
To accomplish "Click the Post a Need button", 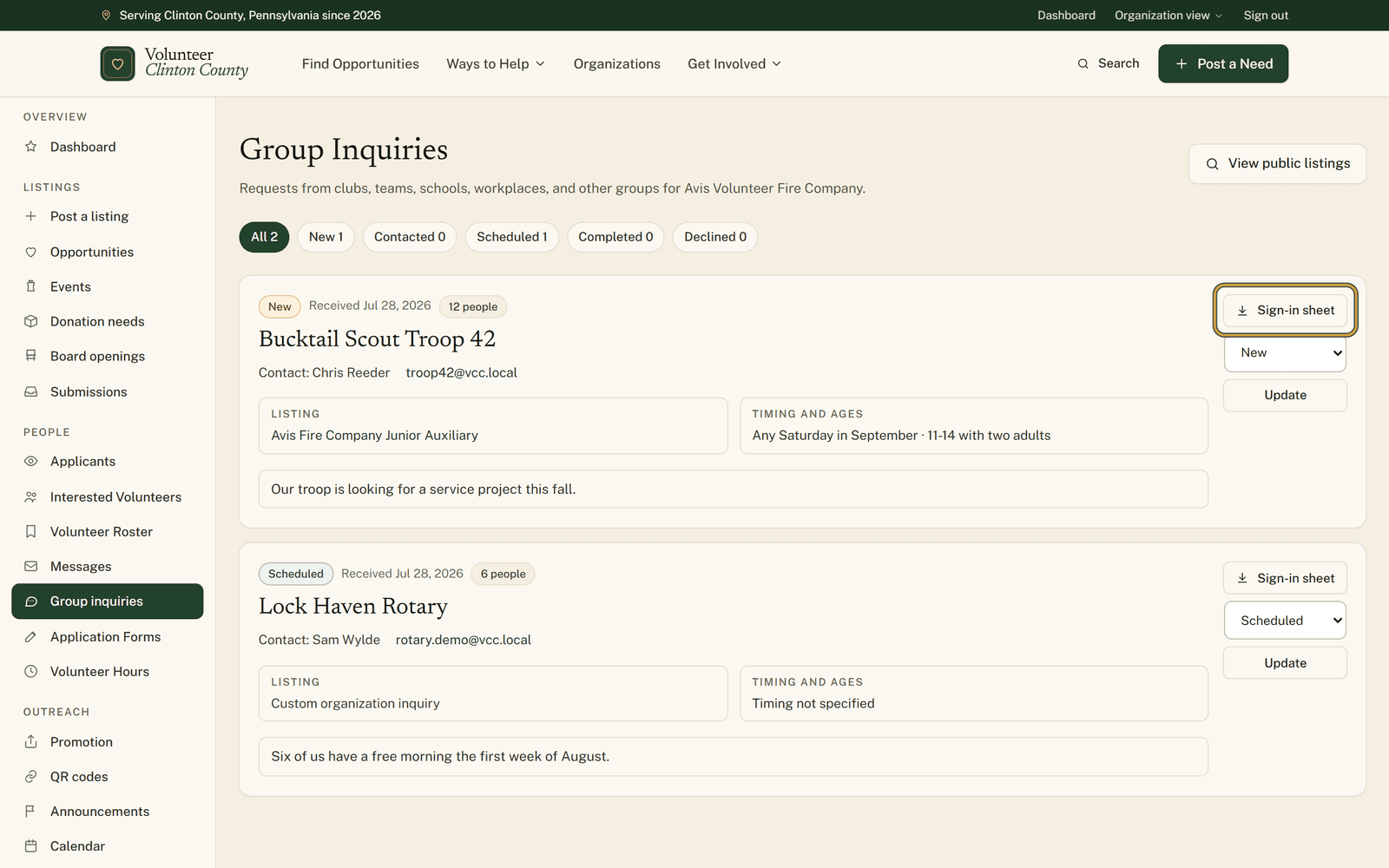I will tap(1223, 63).
